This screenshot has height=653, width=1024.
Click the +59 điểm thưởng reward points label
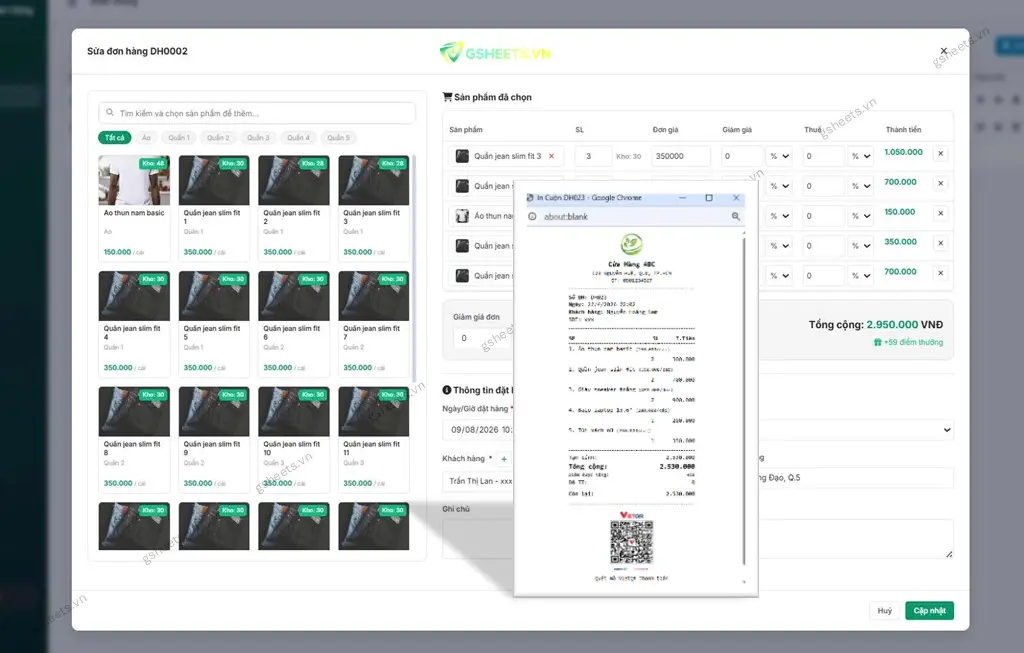(x=908, y=342)
